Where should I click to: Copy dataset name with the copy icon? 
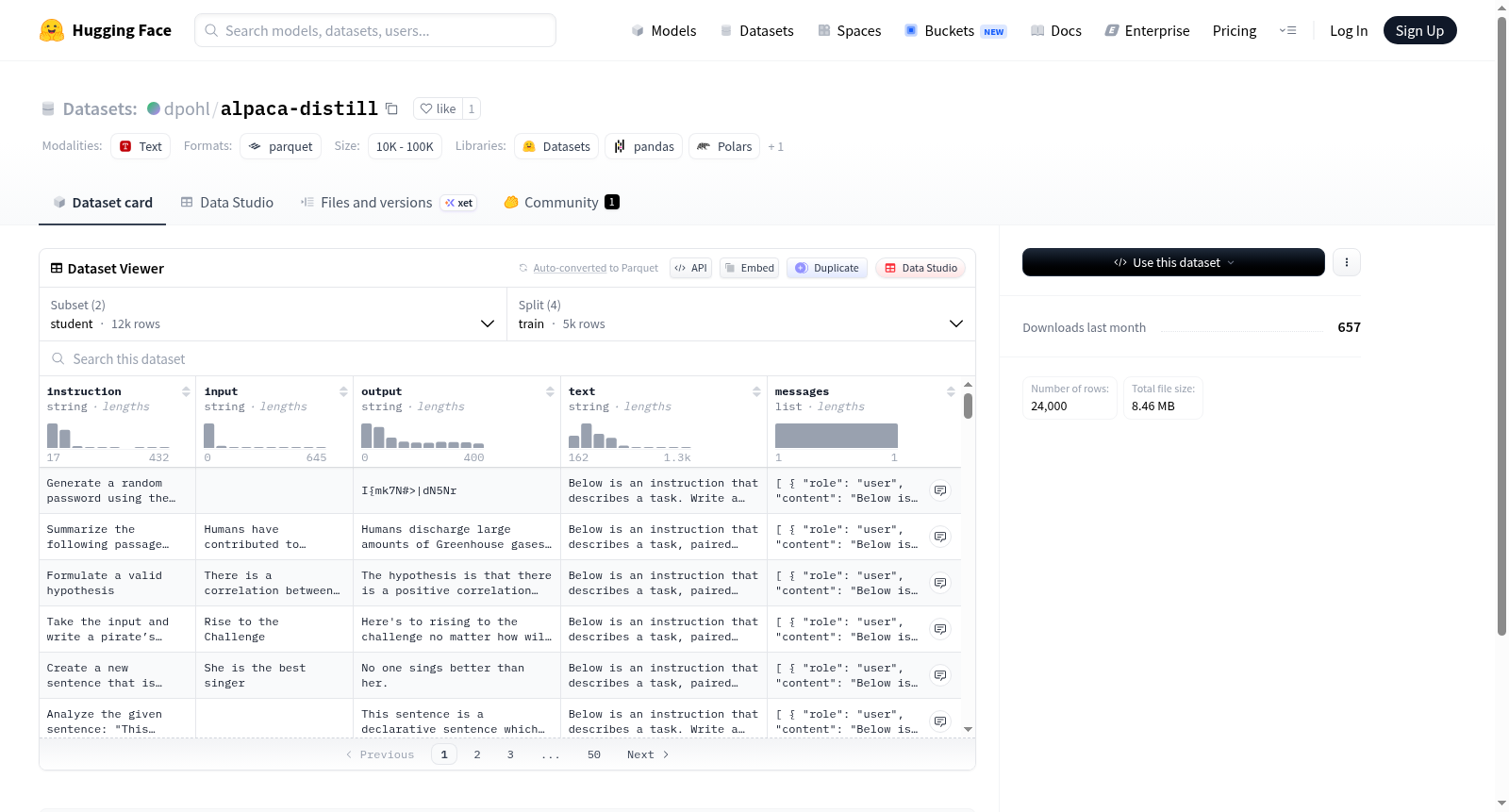pos(391,108)
